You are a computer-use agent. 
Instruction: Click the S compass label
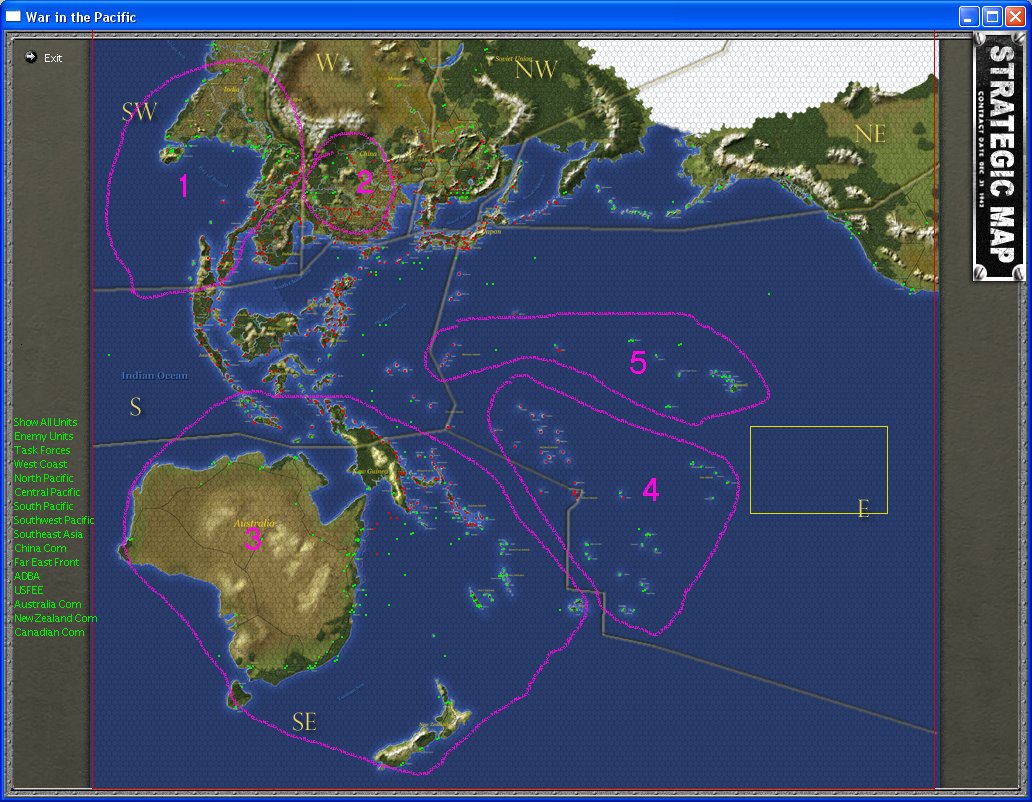coord(135,407)
